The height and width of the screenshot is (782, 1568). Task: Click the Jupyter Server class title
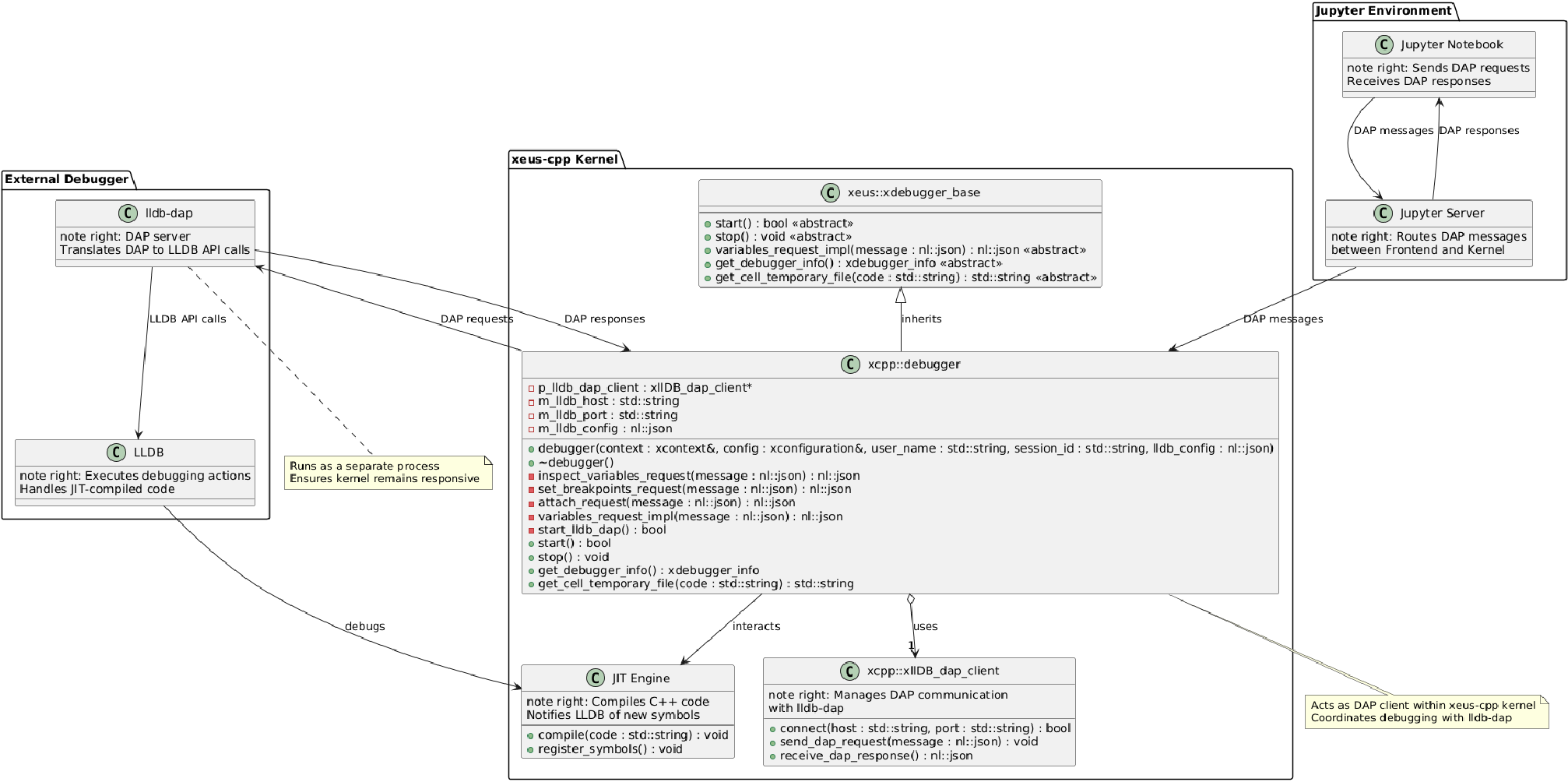click(x=1442, y=213)
